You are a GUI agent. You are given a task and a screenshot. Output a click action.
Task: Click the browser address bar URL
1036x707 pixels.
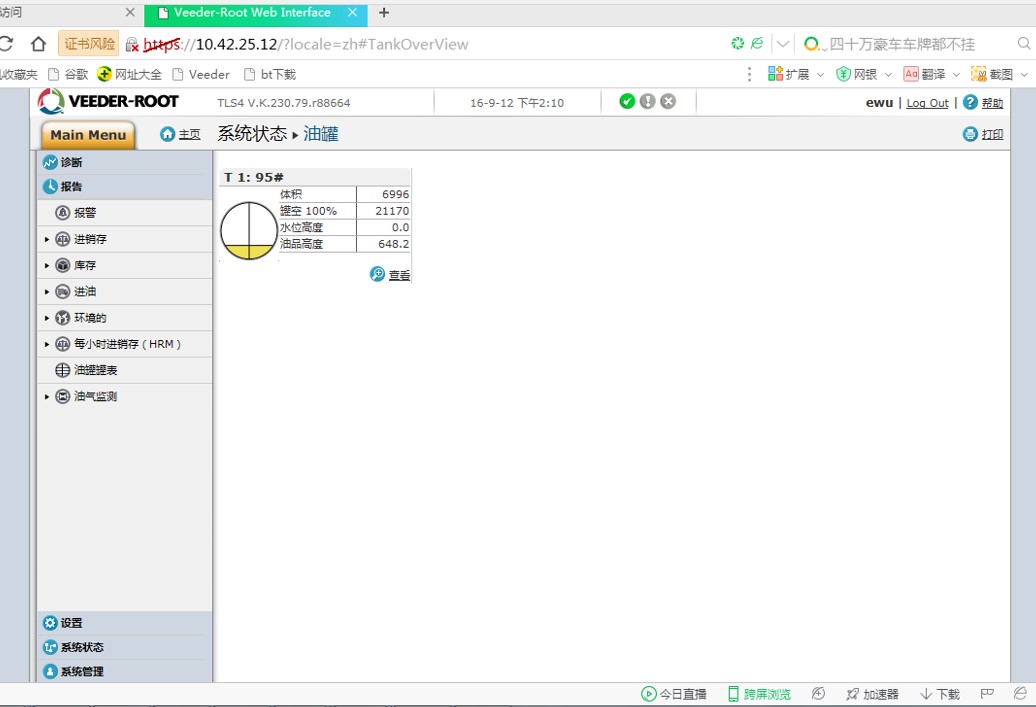(x=330, y=44)
